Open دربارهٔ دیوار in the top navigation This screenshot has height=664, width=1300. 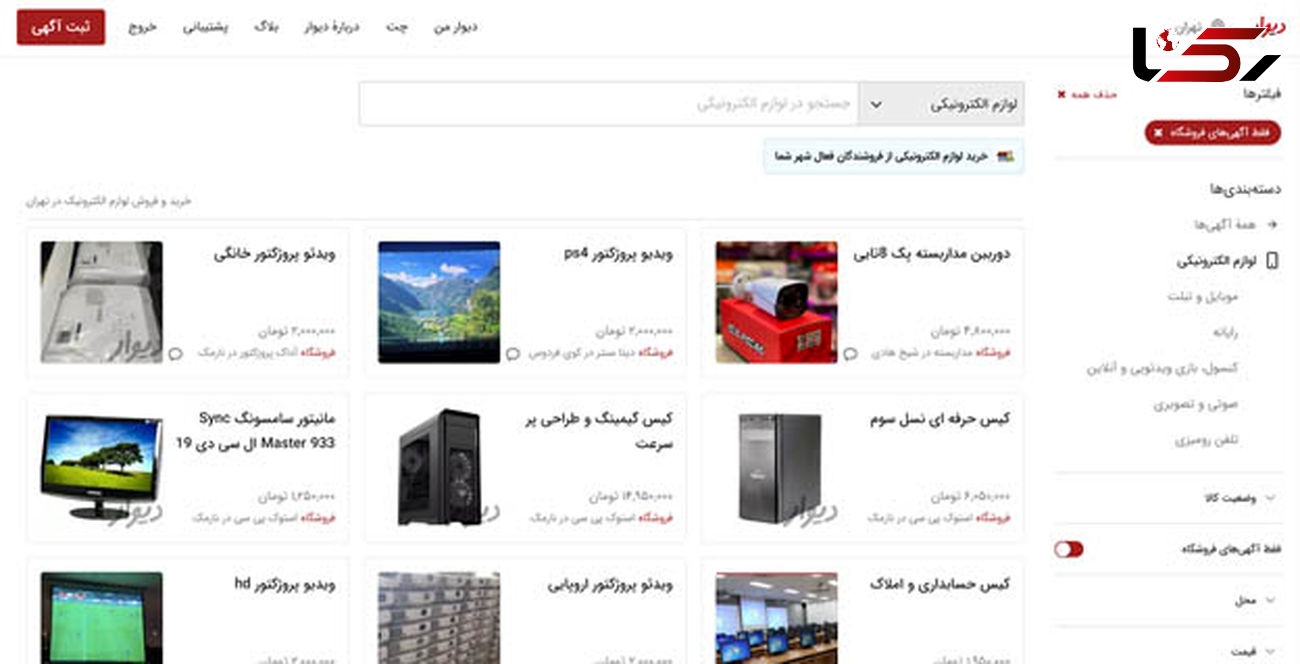coord(332,27)
